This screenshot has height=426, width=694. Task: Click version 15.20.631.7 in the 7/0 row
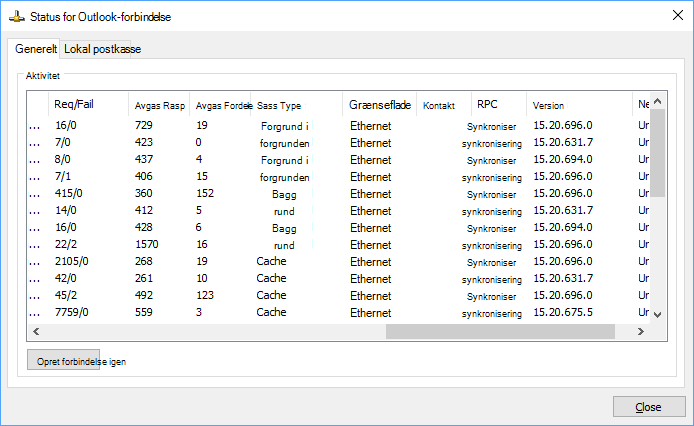click(x=563, y=143)
